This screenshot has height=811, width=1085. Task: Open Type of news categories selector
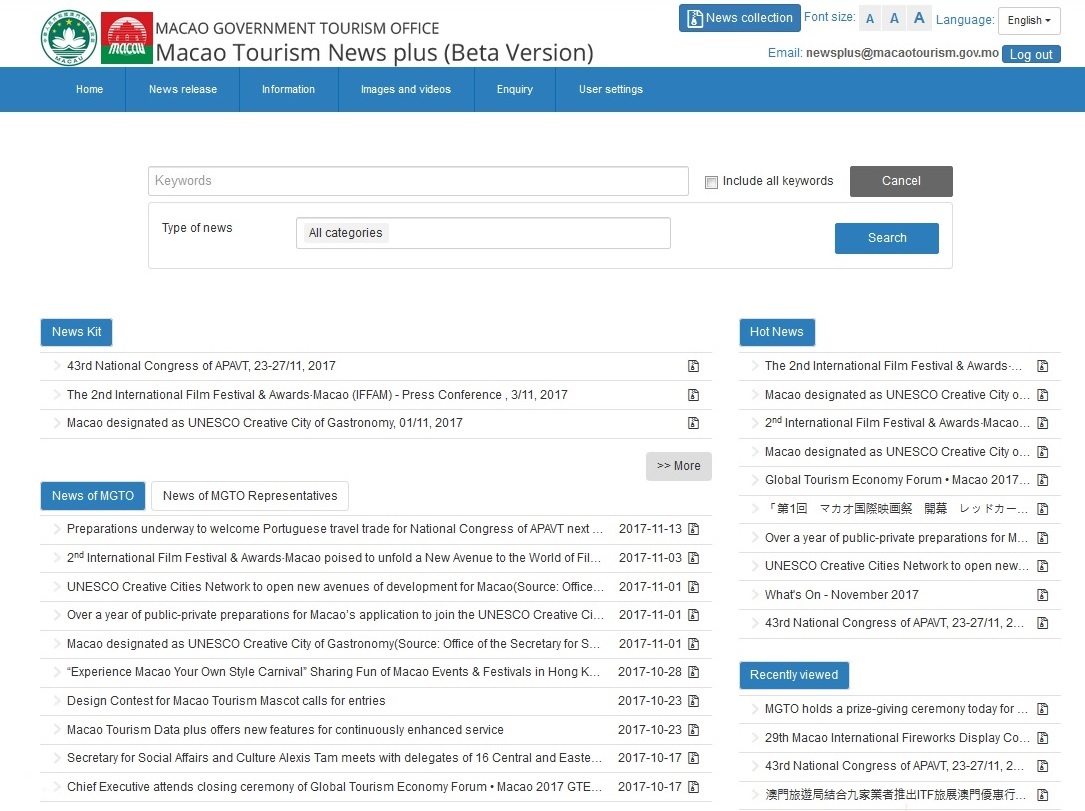tap(483, 233)
